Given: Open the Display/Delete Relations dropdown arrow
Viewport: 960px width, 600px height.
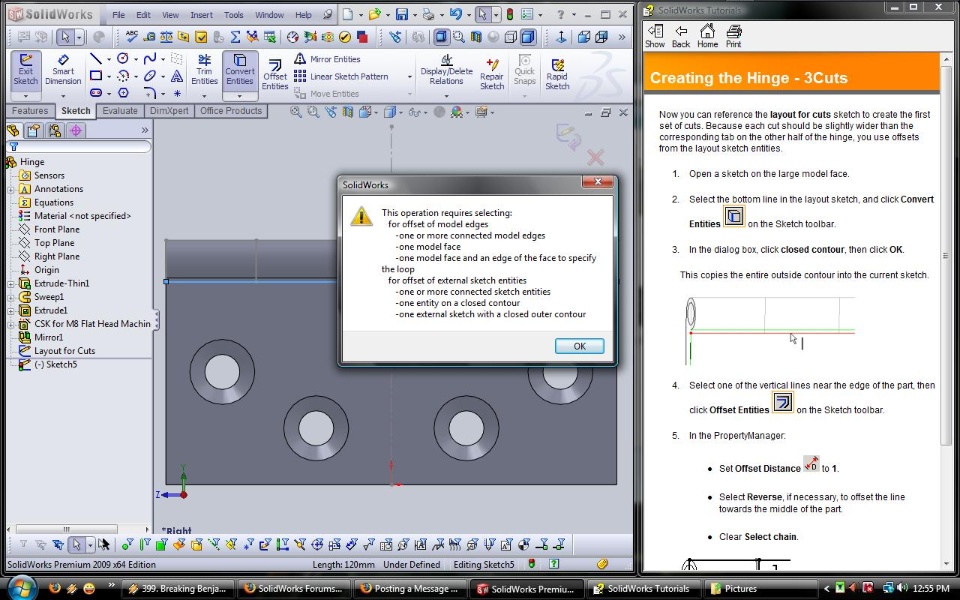Looking at the screenshot, I should [x=446, y=96].
